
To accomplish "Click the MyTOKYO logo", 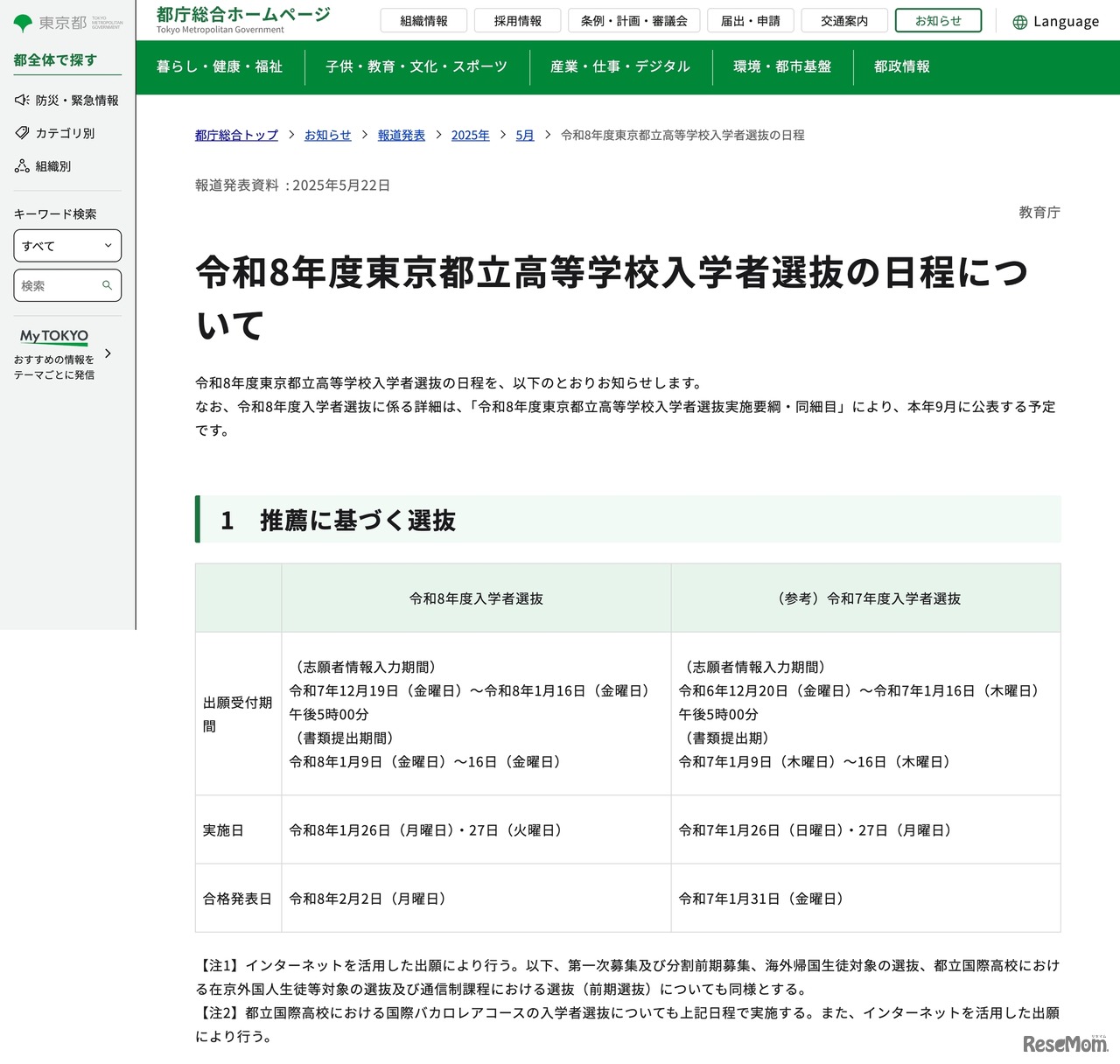I will (x=54, y=336).
